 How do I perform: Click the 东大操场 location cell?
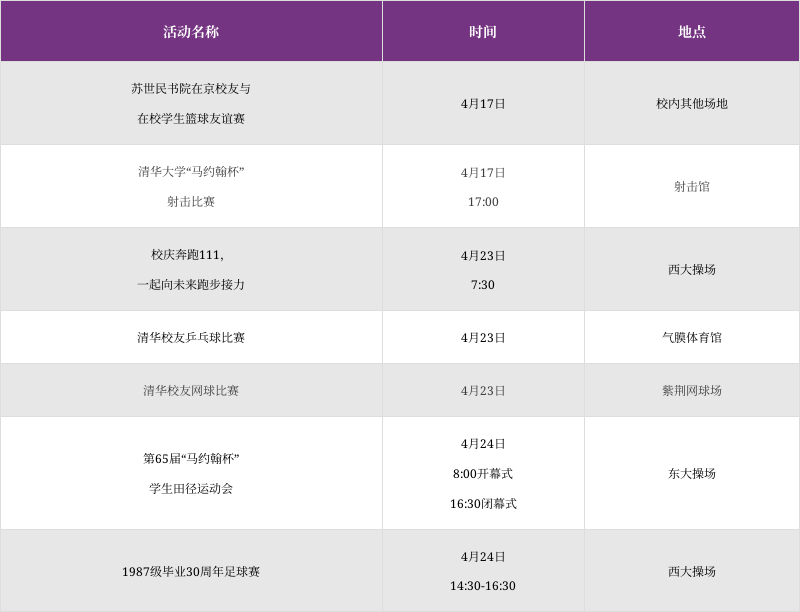[692, 473]
